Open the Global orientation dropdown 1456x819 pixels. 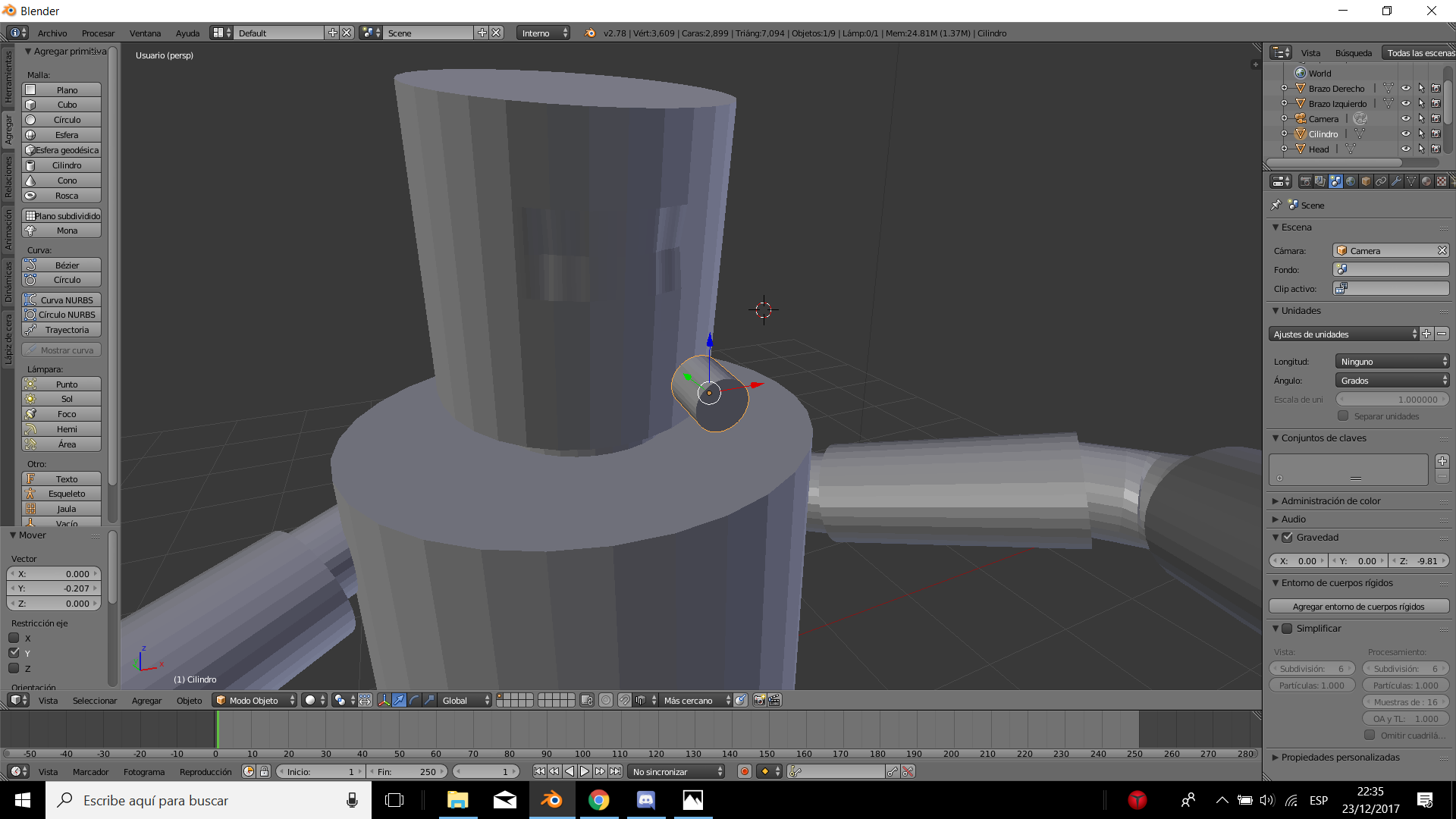[466, 700]
